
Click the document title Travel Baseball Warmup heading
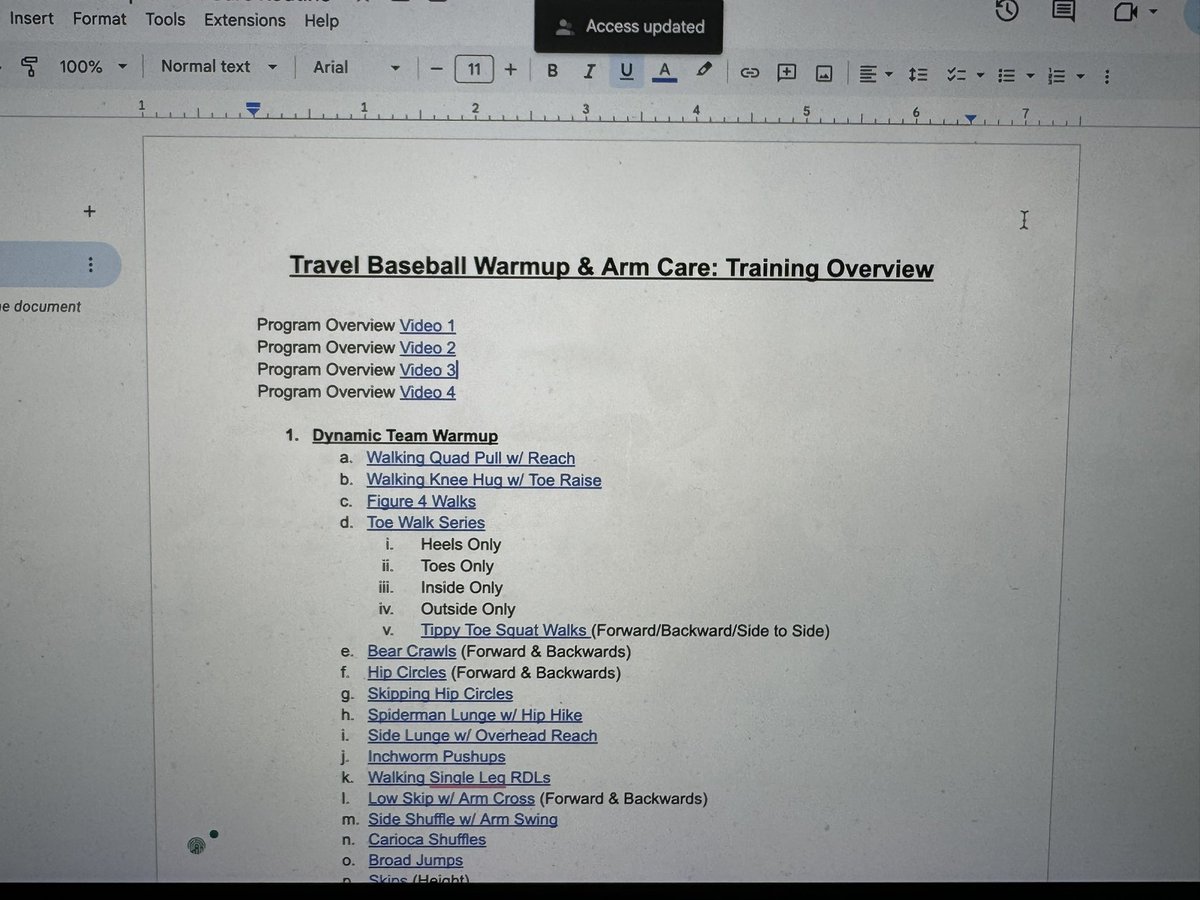[x=611, y=268]
